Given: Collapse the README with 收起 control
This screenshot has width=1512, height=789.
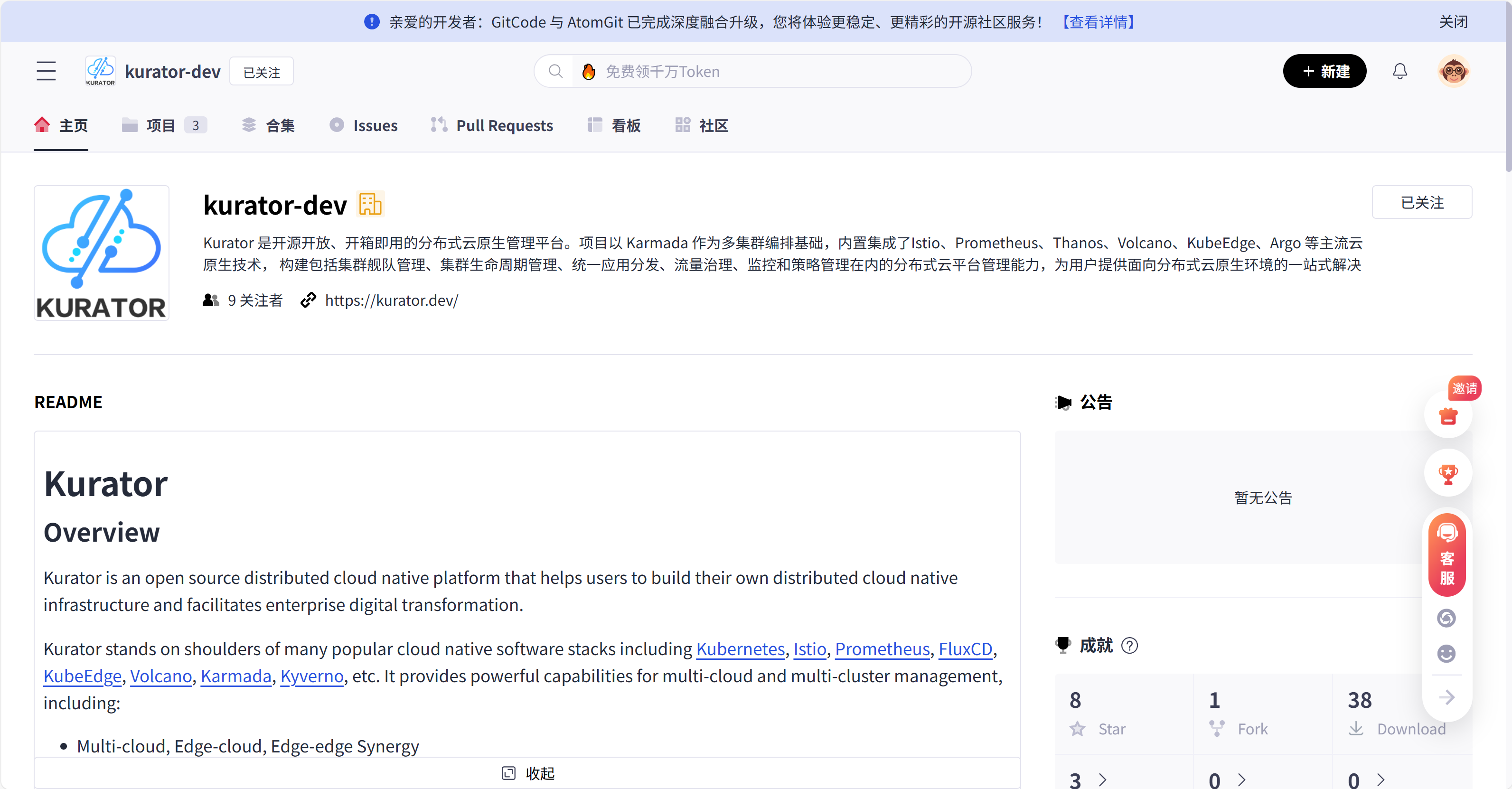Looking at the screenshot, I should (x=527, y=772).
